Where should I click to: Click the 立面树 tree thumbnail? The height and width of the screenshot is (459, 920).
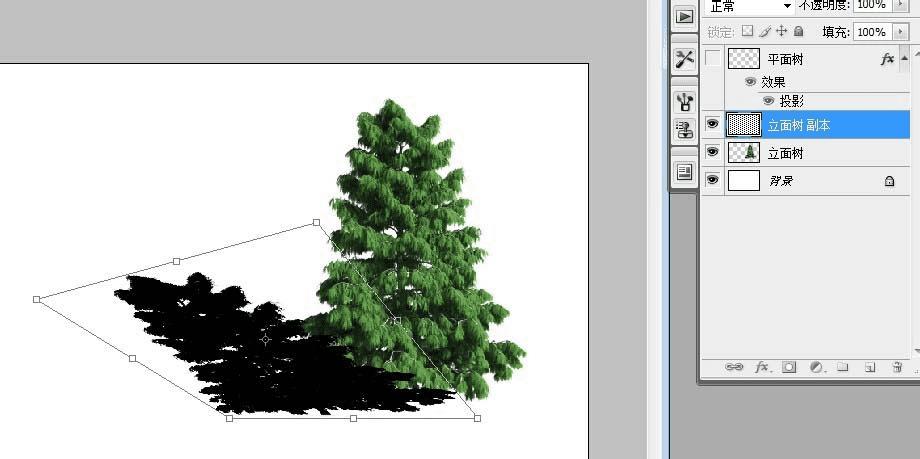(743, 152)
